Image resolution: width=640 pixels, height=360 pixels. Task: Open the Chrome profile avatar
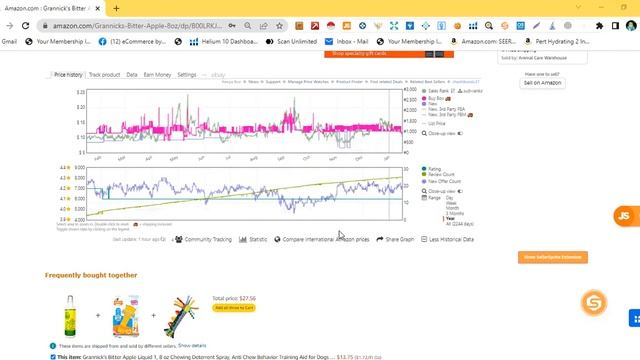coord(631,26)
